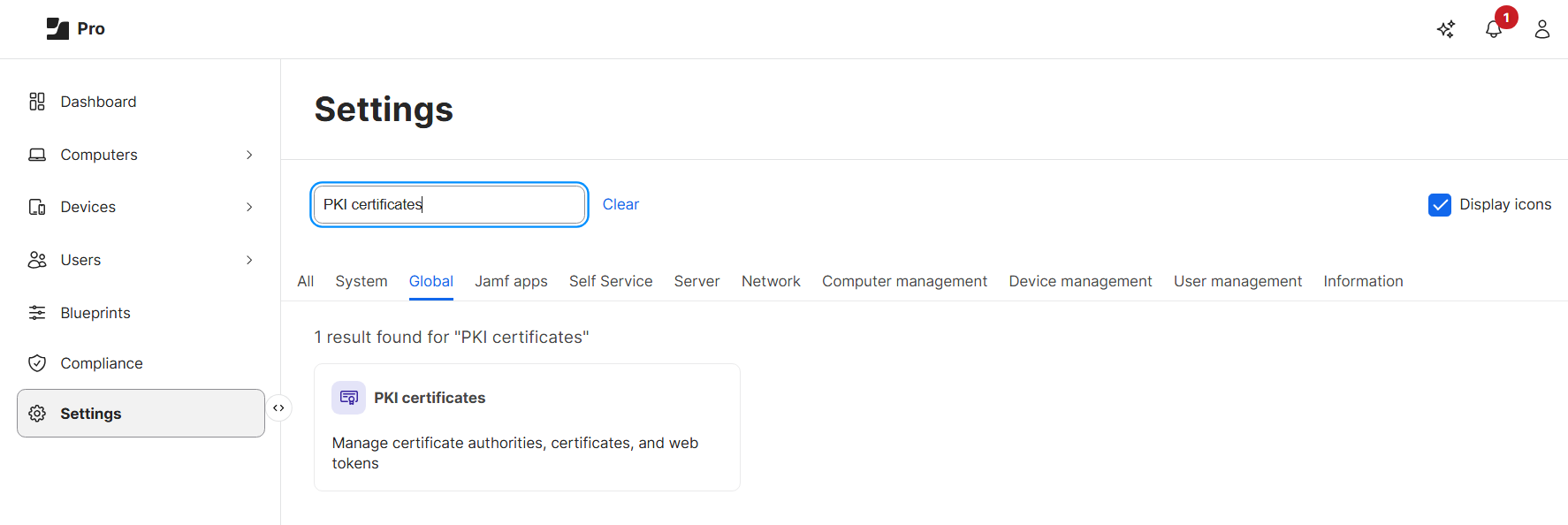Collapse the sidebar using the toggle handle
The image size is (1568, 525).
point(278,408)
